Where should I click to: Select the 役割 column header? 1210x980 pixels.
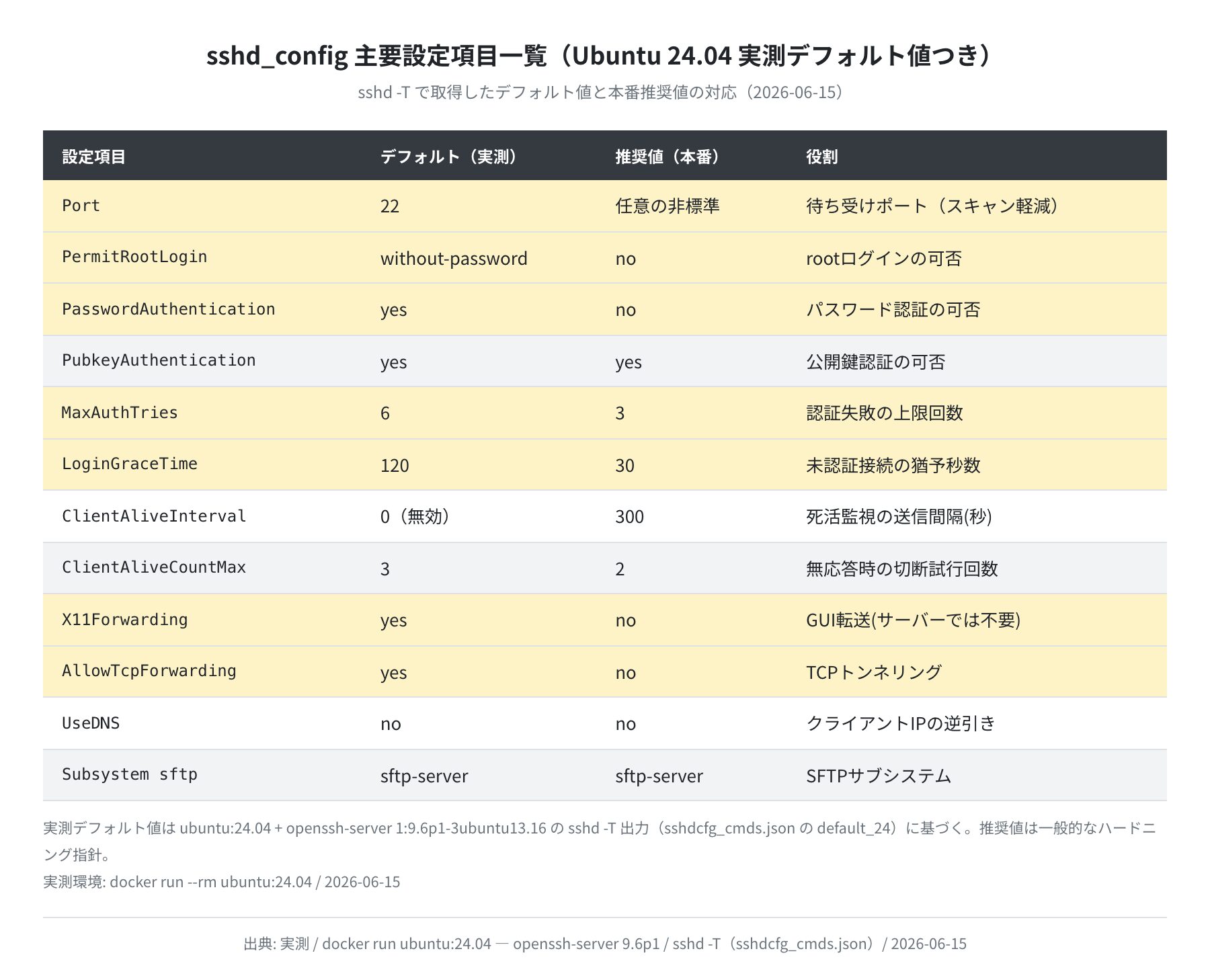(x=821, y=157)
